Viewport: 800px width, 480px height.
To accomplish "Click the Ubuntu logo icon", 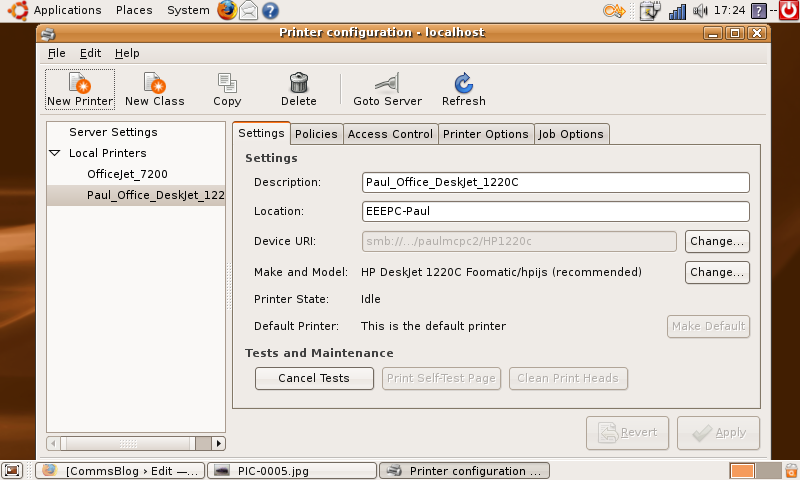I will [18, 10].
